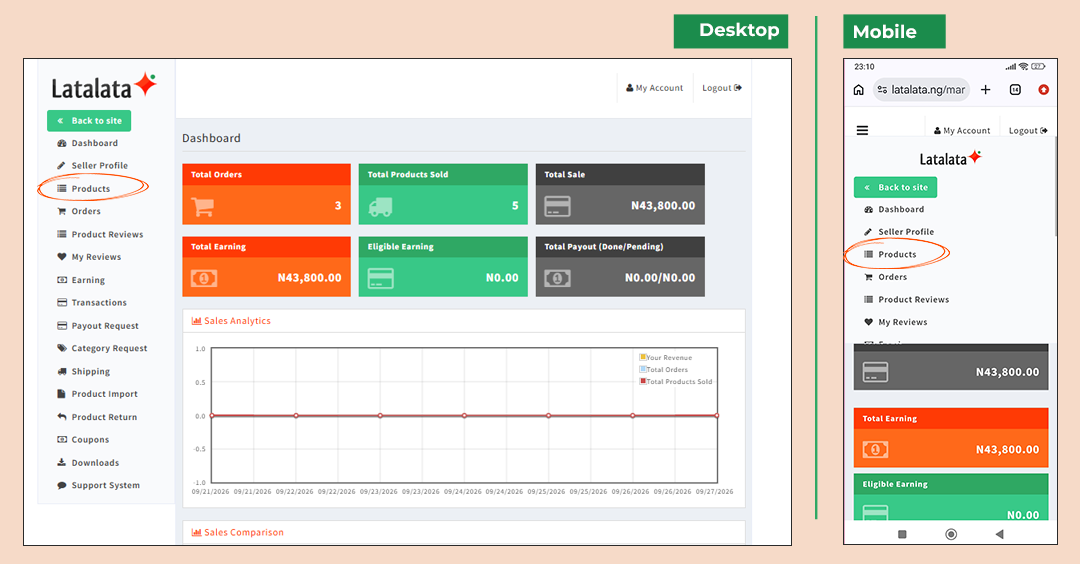Click mobile My Account link
This screenshot has height=564, width=1080.
(x=962, y=131)
